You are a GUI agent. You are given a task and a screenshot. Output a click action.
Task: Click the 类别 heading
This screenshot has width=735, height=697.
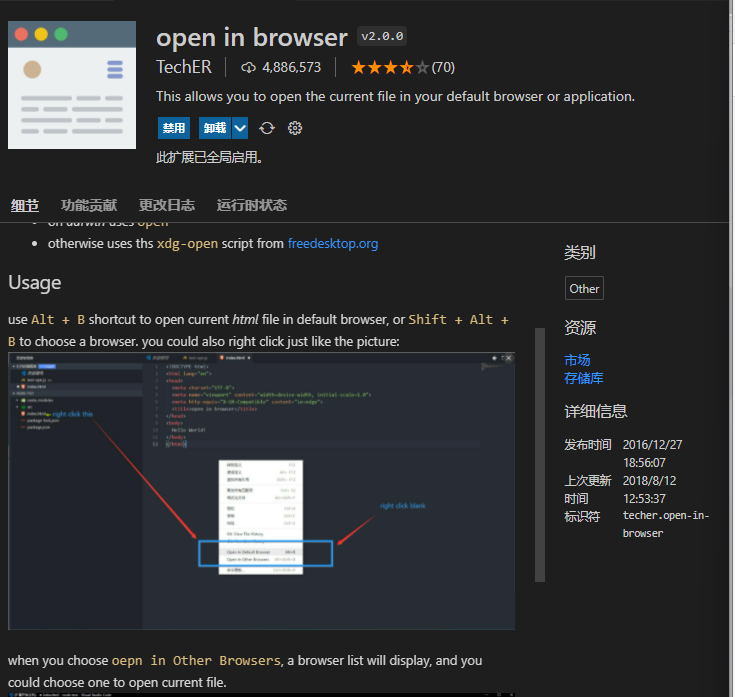point(580,253)
